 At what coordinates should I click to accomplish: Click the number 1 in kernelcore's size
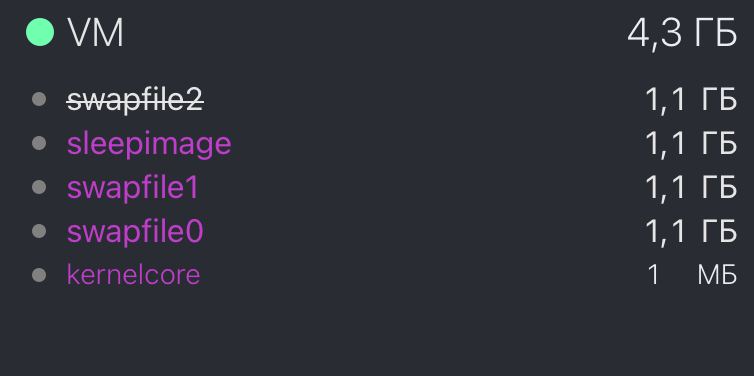point(653,276)
